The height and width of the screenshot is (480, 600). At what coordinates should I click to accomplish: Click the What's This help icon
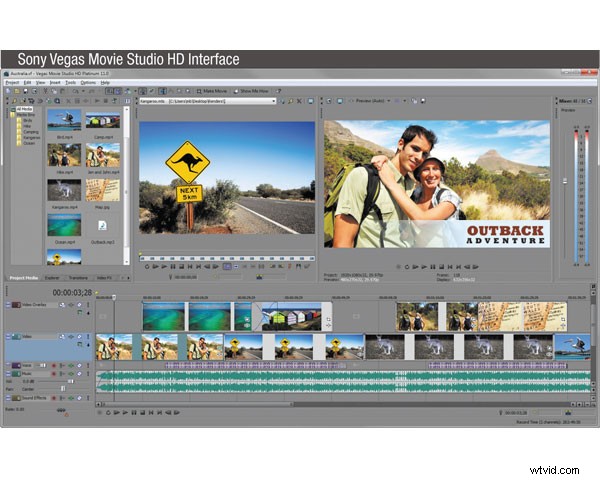click(279, 91)
